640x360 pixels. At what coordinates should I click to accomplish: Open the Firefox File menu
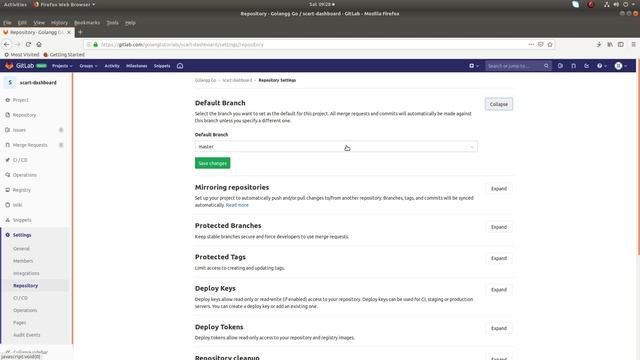[x=7, y=22]
